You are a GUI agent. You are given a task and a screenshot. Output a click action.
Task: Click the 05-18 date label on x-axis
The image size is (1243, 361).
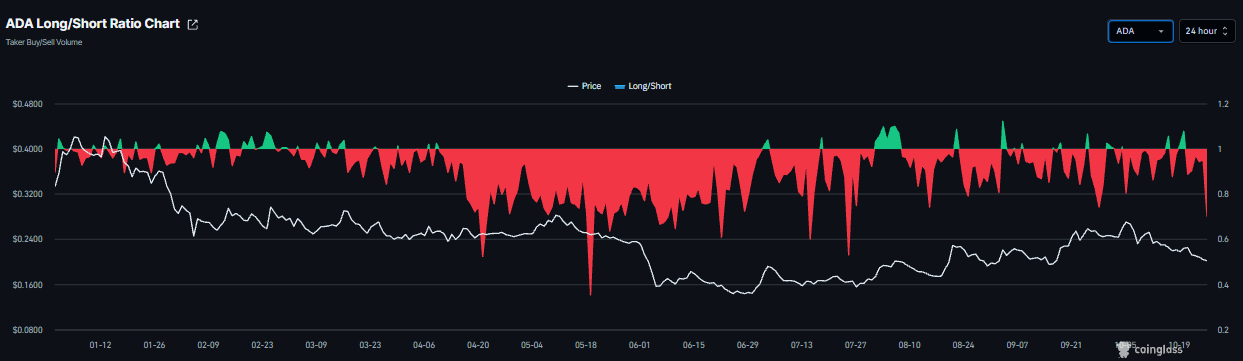pyautogui.click(x=586, y=344)
